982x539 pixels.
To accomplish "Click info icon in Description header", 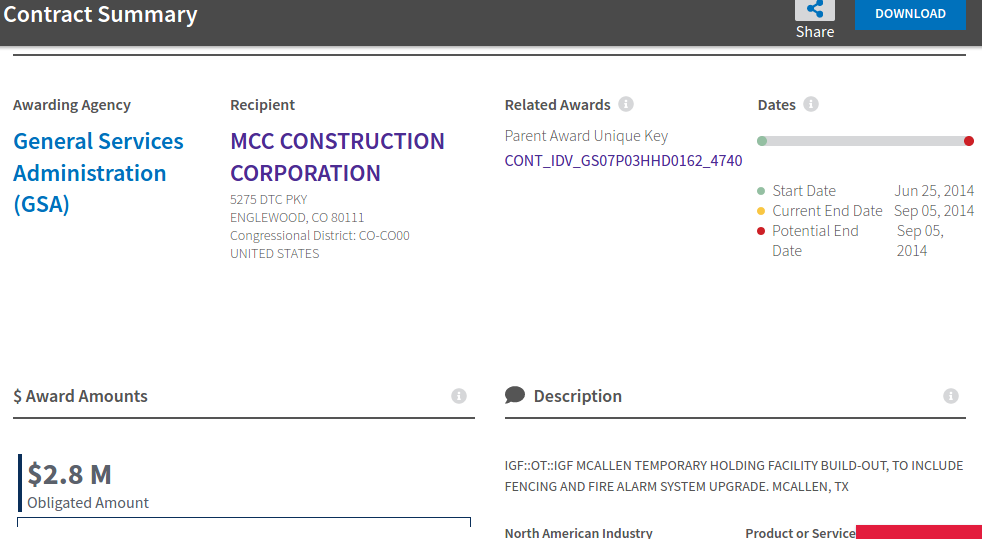I will (951, 396).
